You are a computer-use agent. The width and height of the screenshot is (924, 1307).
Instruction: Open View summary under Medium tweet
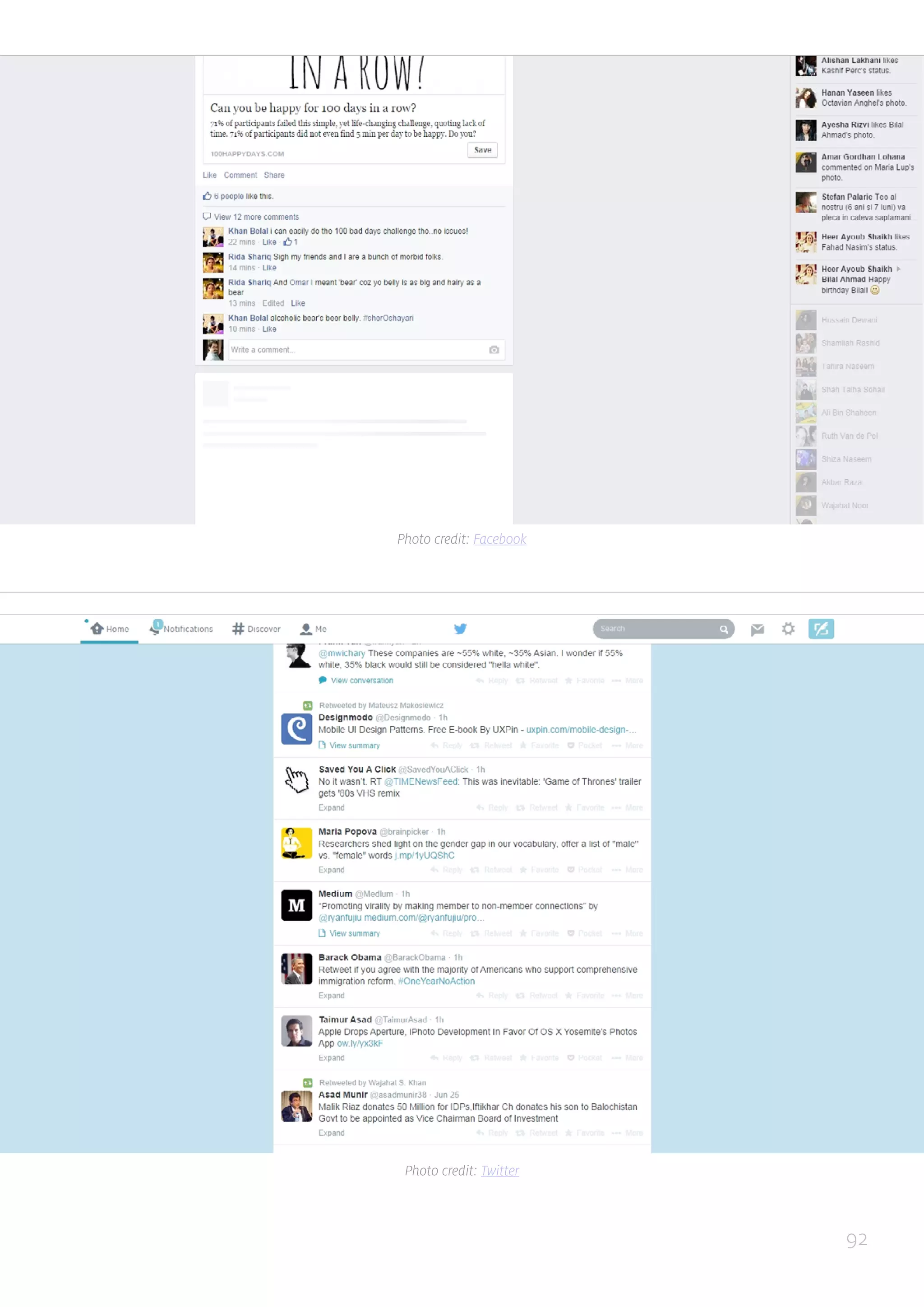coord(354,933)
